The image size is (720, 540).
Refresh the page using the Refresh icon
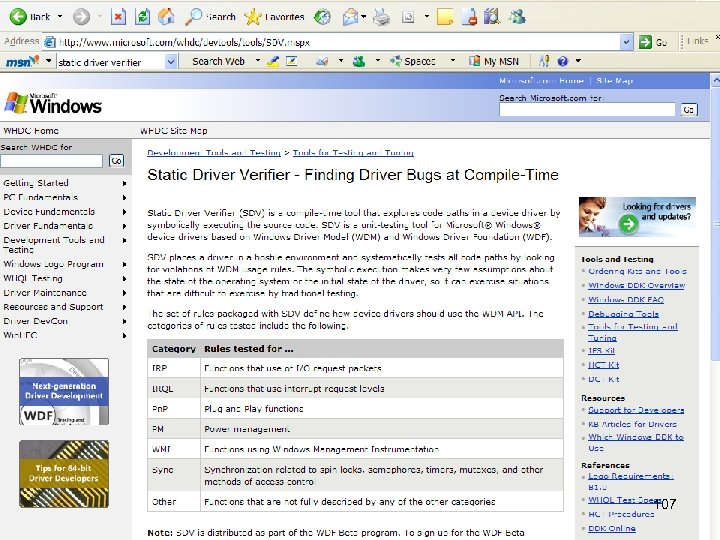142,17
